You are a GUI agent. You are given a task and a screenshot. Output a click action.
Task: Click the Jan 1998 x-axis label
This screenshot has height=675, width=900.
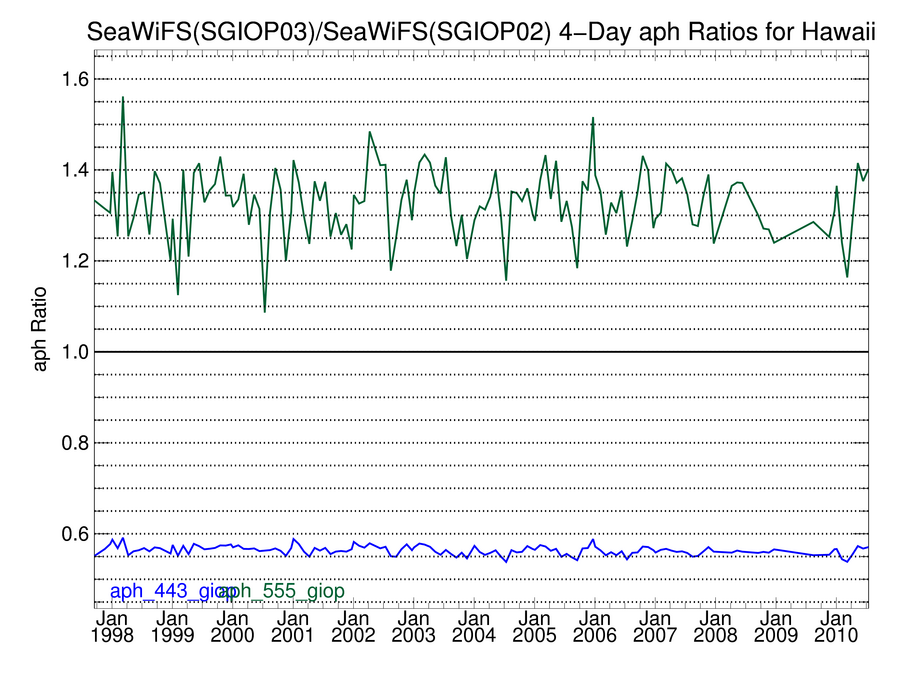point(112,627)
